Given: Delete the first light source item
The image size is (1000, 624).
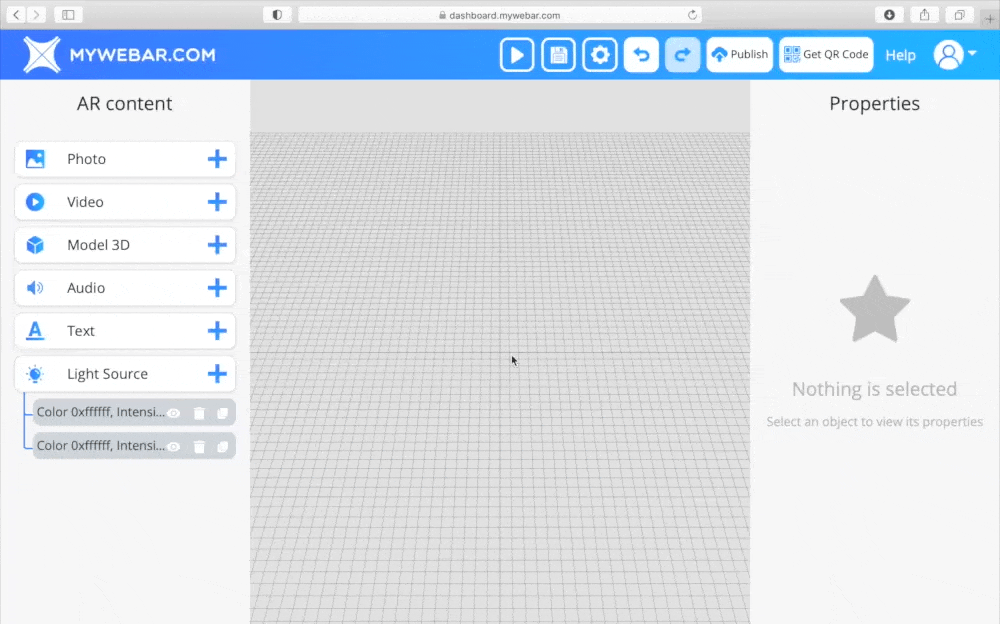Looking at the screenshot, I should 199,413.
